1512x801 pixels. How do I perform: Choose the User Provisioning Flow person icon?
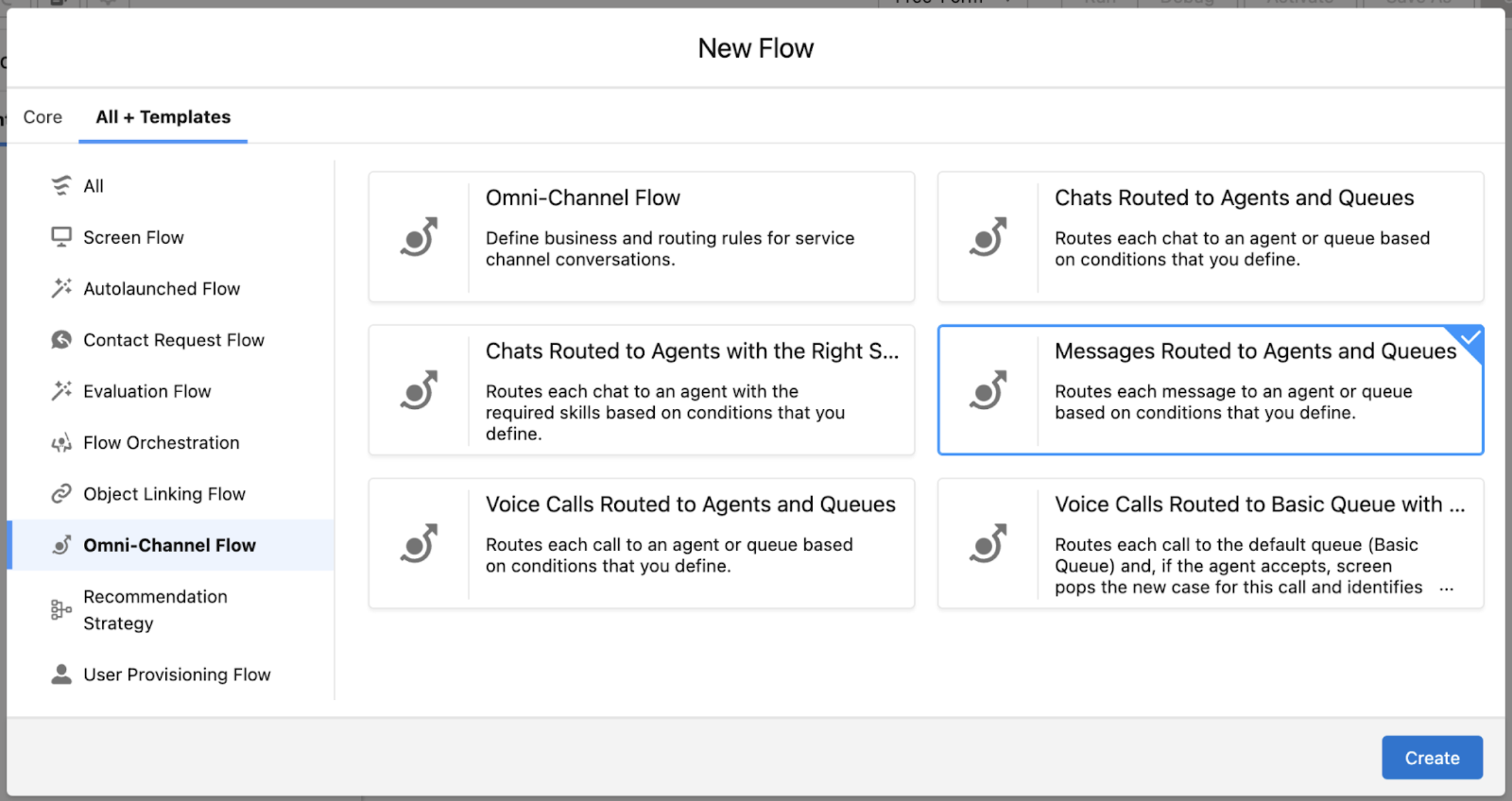[61, 674]
